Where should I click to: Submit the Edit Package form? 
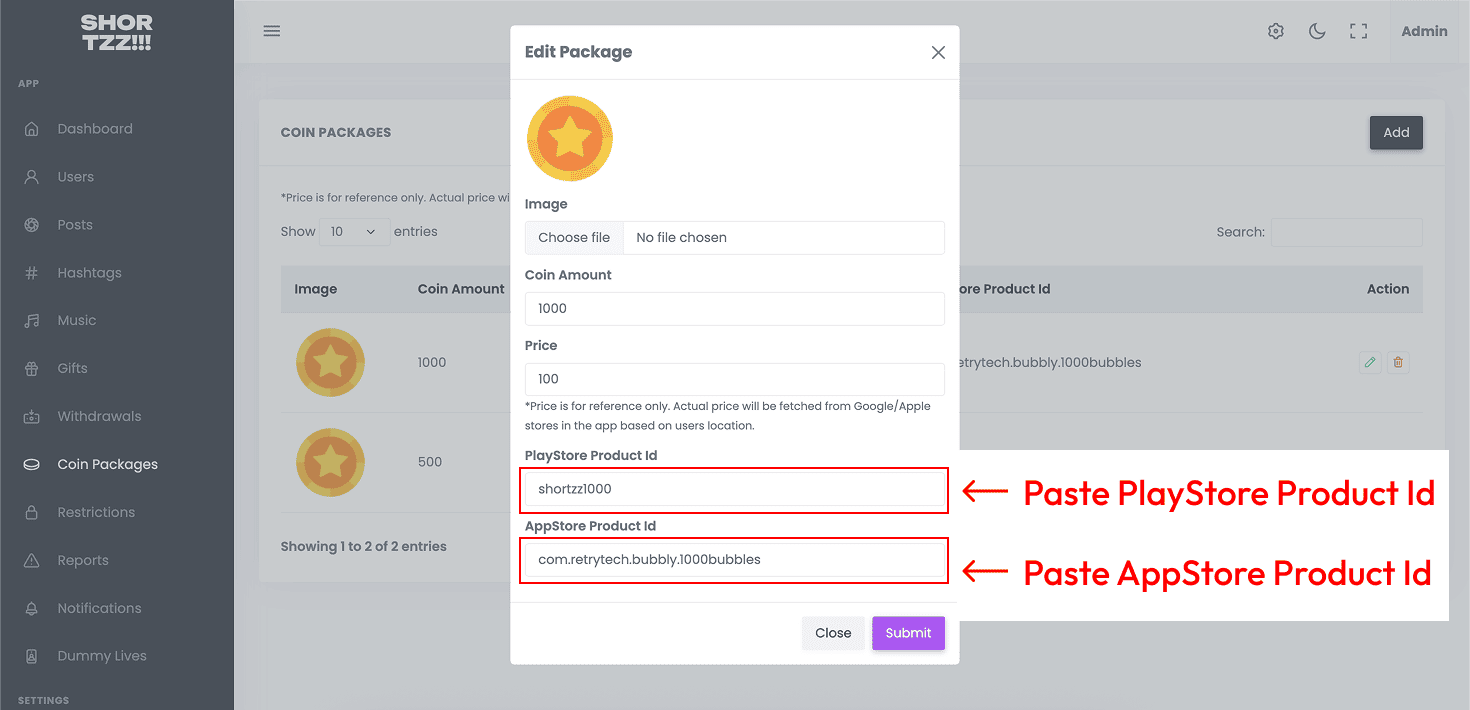907,633
